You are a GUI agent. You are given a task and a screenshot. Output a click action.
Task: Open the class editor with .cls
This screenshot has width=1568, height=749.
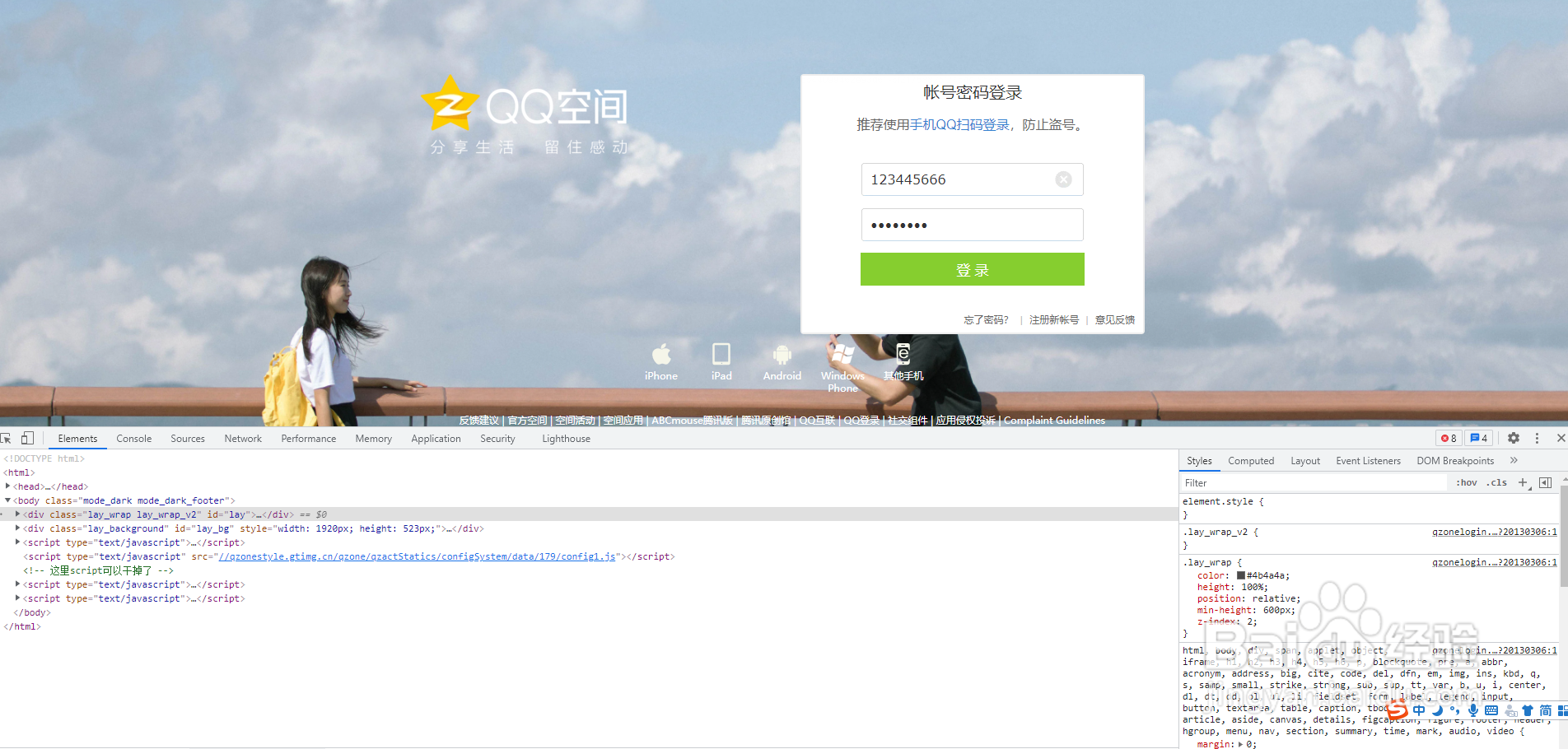click(1497, 482)
